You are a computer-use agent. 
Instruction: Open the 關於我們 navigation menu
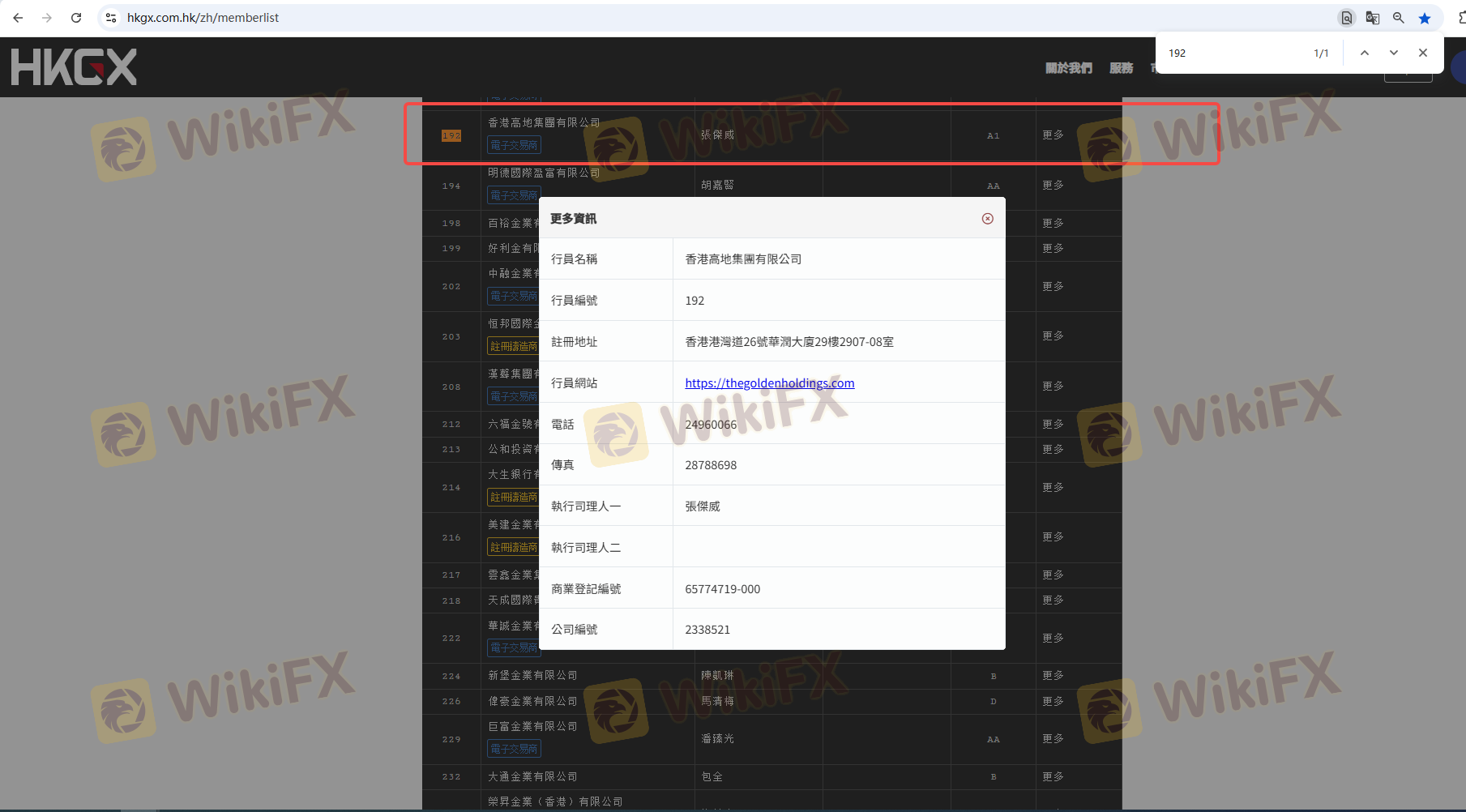point(1068,68)
